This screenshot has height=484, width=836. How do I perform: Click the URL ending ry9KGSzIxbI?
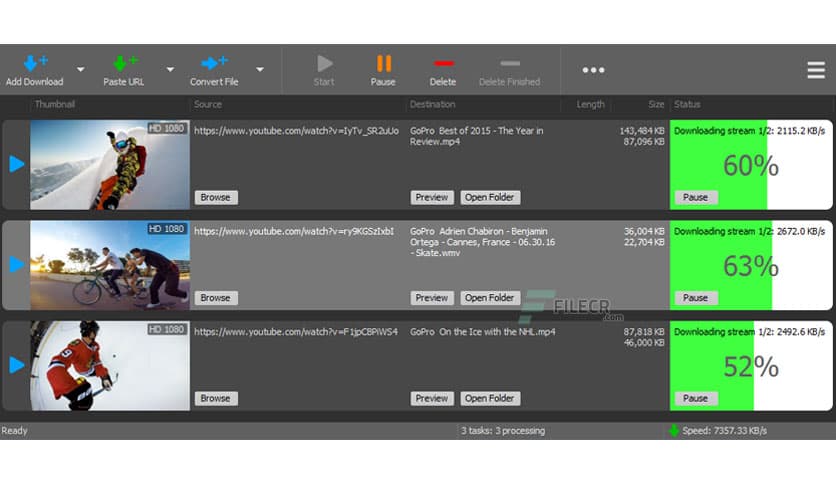[x=294, y=231]
